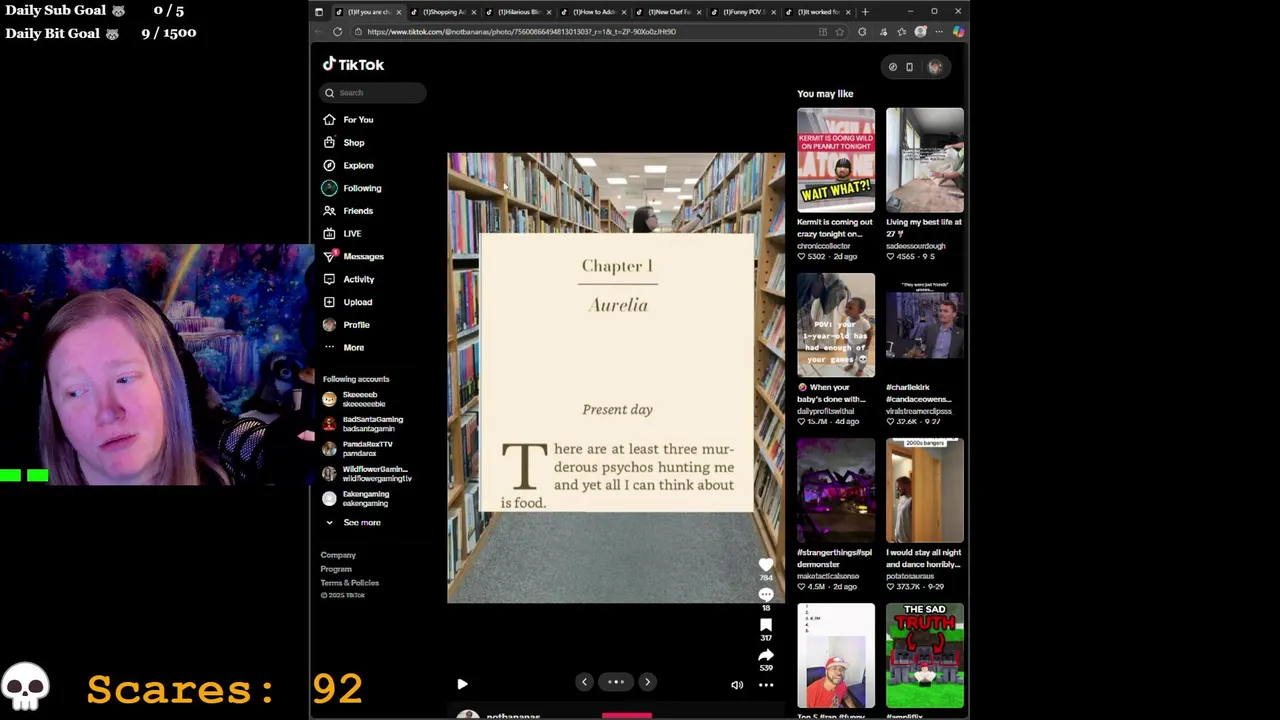1280x720 pixels.
Task: Open Eakengaming followed account
Action: (356, 498)
